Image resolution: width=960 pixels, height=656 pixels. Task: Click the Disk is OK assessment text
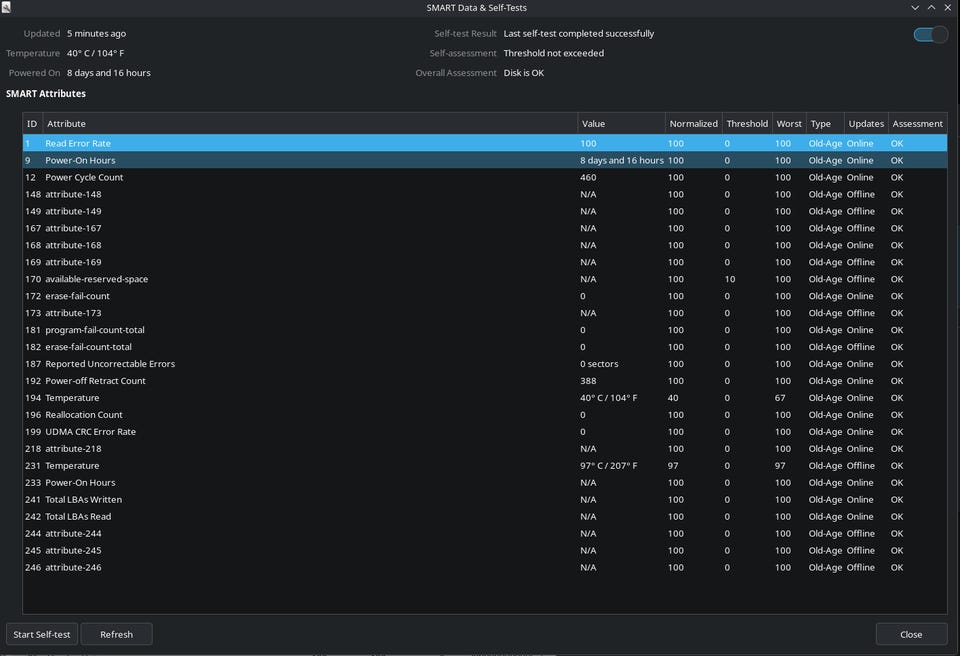523,72
